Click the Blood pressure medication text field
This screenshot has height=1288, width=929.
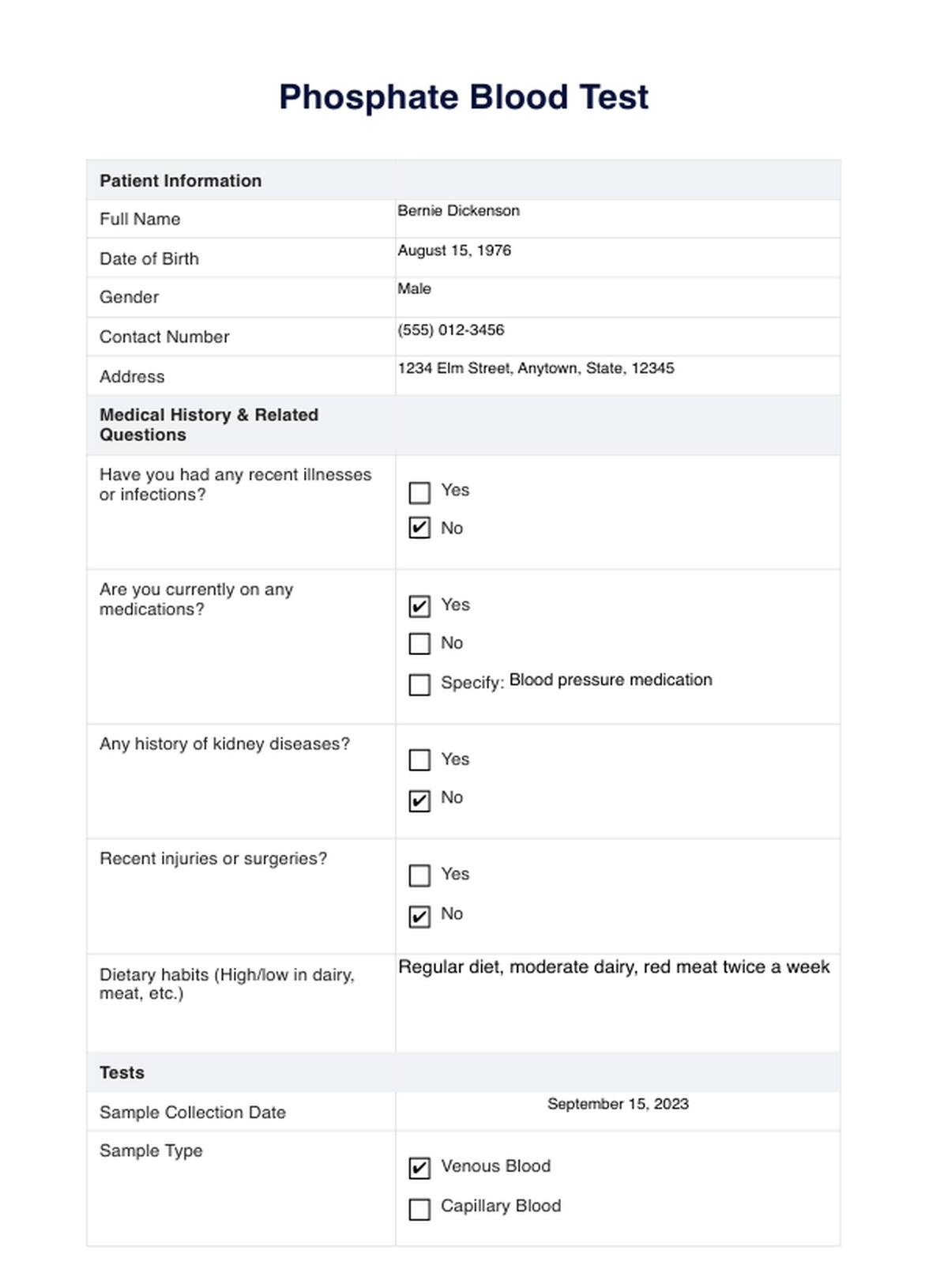611,680
